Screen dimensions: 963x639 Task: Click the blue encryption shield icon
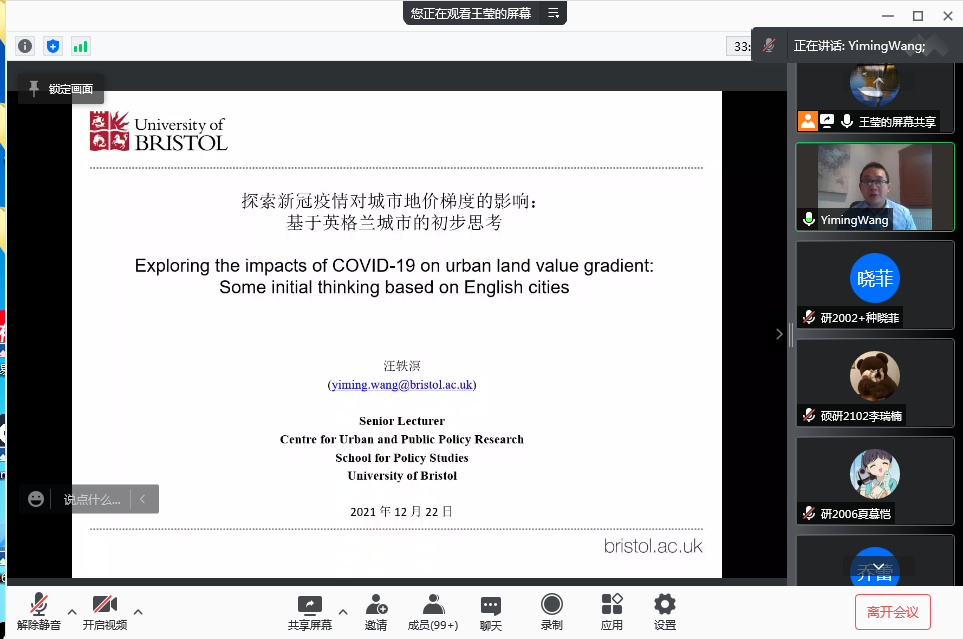(53, 46)
